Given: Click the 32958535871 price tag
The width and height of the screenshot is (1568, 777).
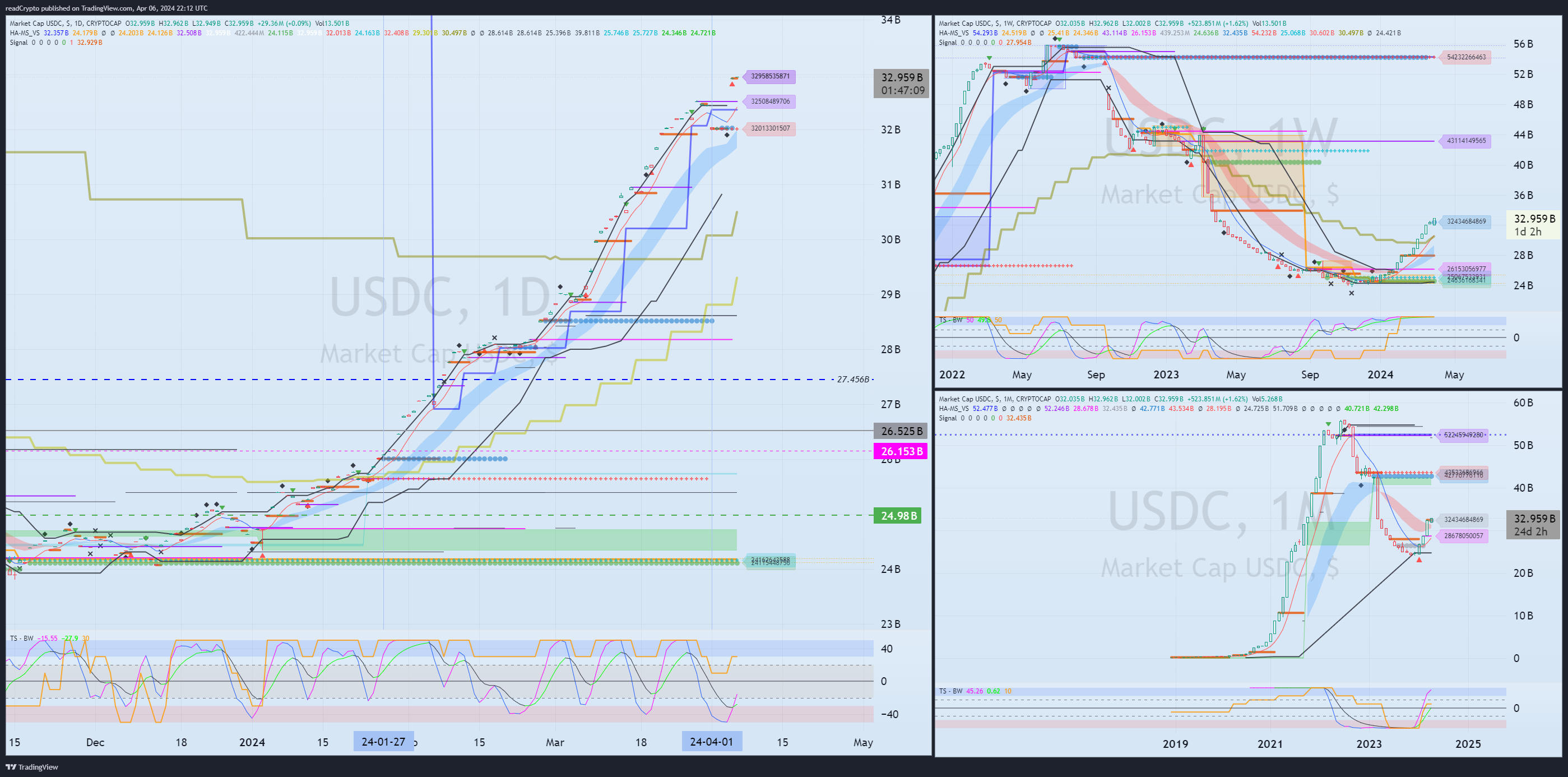Looking at the screenshot, I should click(x=770, y=76).
